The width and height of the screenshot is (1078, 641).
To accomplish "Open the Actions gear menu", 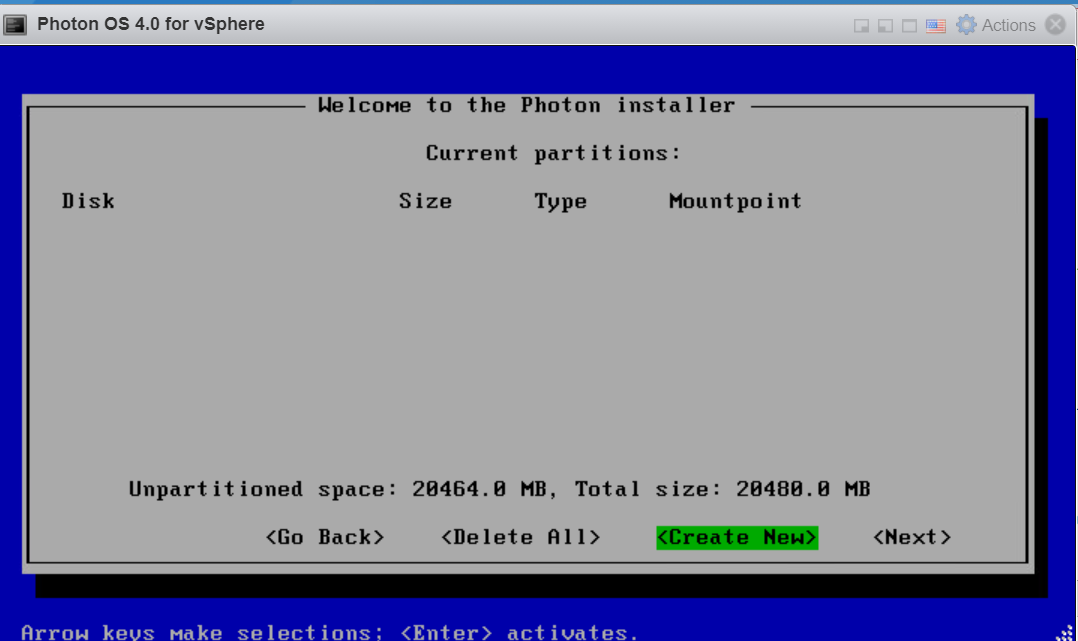I will 1007,25.
